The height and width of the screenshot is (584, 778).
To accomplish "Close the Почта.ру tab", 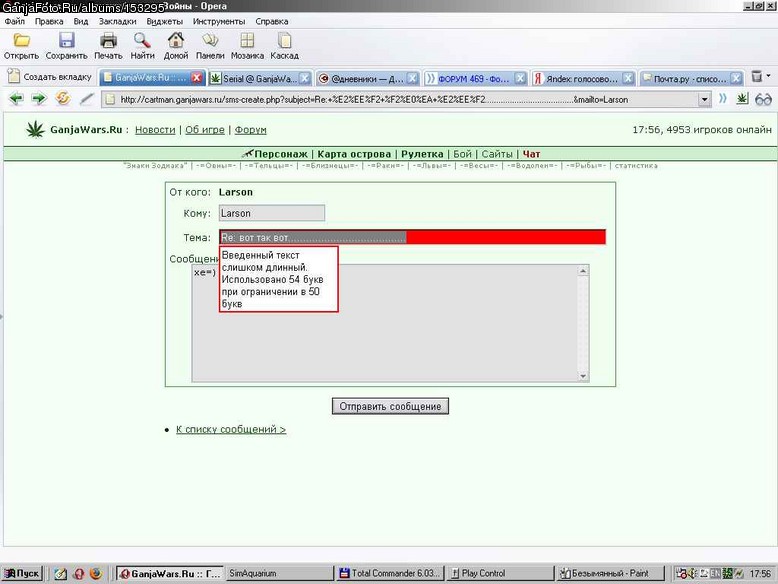I will point(736,78).
